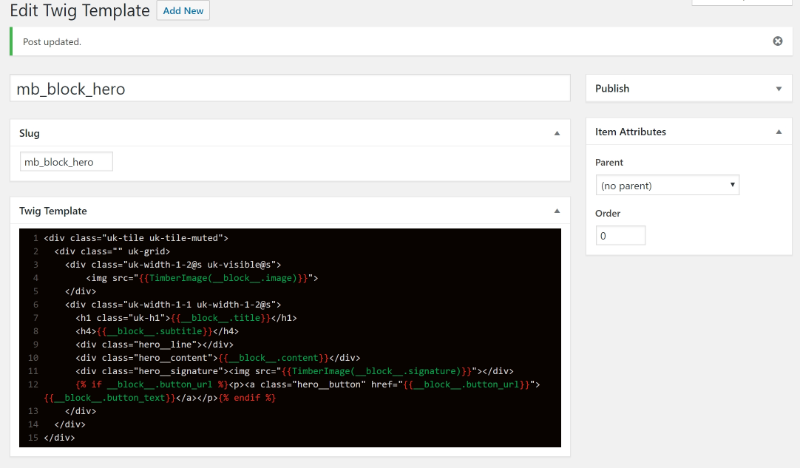Viewport: 800px width, 468px height.
Task: Click code line 3 with uk-visible@s
Action: tap(173, 264)
